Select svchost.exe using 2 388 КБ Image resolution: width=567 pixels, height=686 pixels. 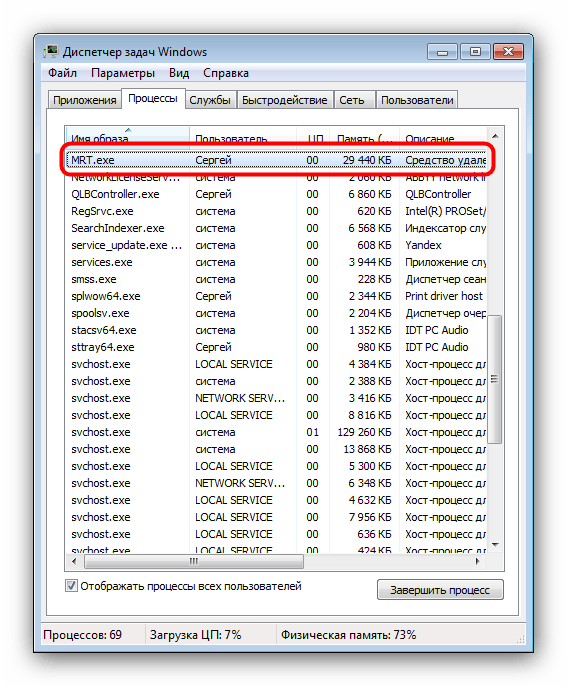point(276,382)
